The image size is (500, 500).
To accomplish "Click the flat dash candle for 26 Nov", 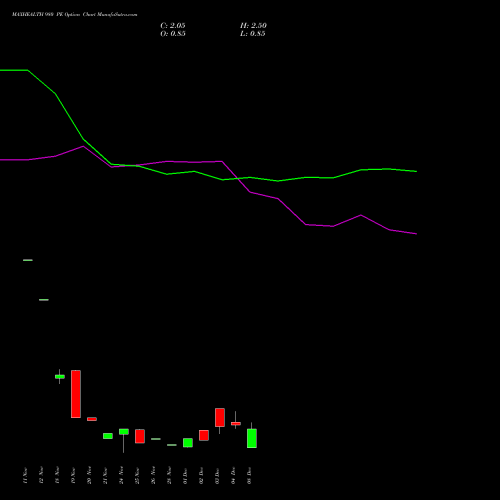I will pyautogui.click(x=156, y=439).
